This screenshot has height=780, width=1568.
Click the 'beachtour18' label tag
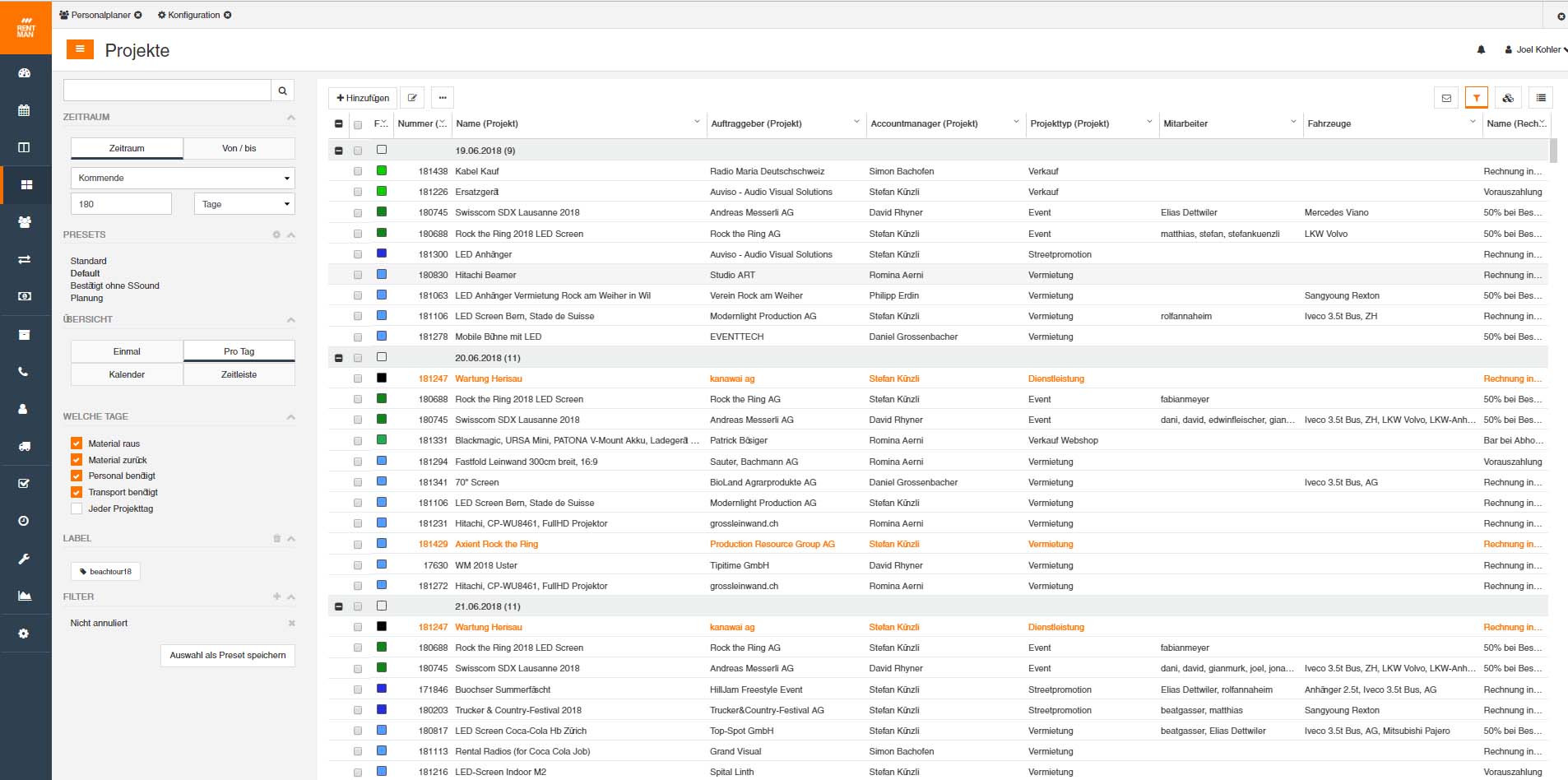[x=106, y=571]
